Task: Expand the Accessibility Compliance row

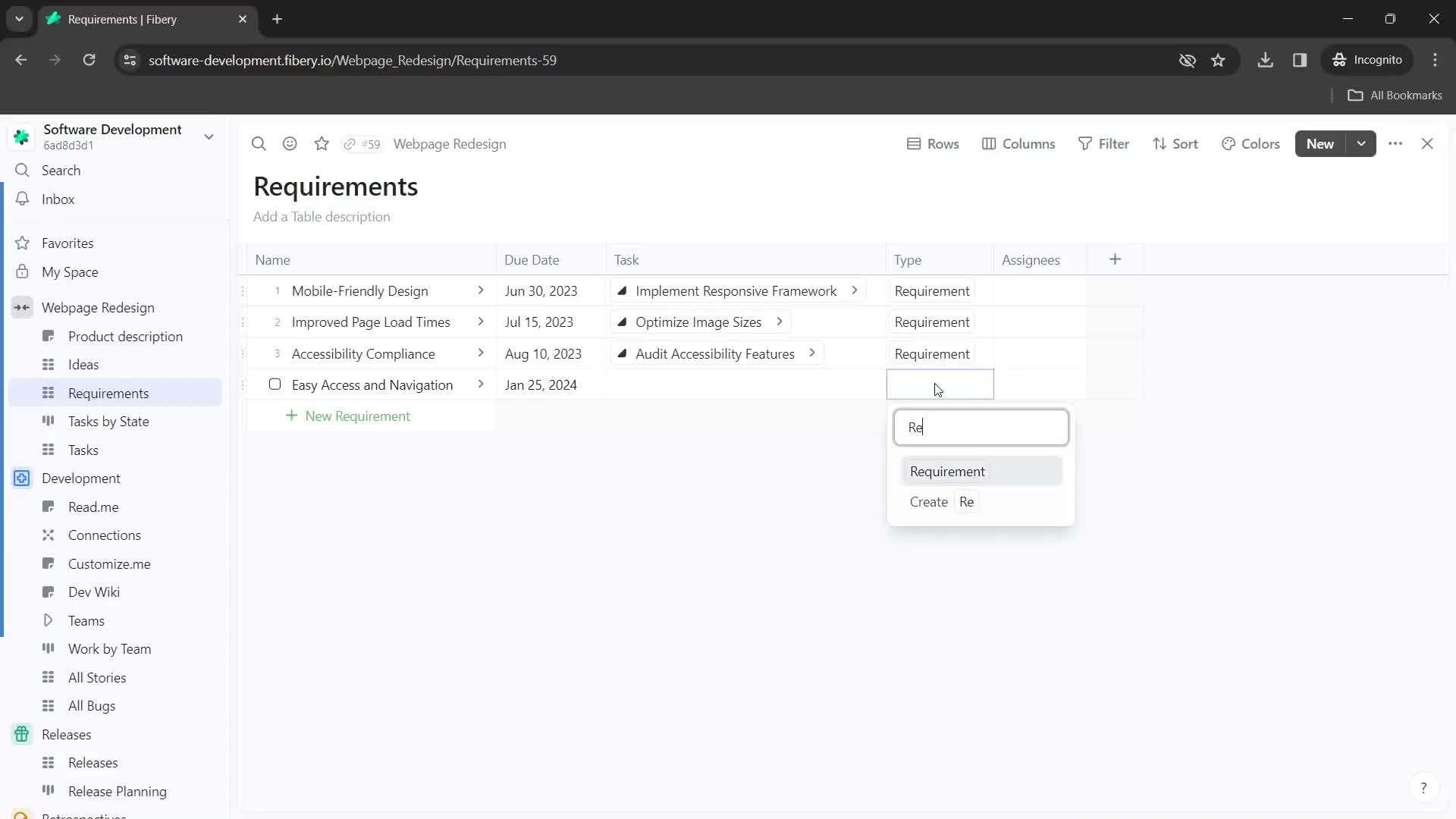Action: pos(482,353)
